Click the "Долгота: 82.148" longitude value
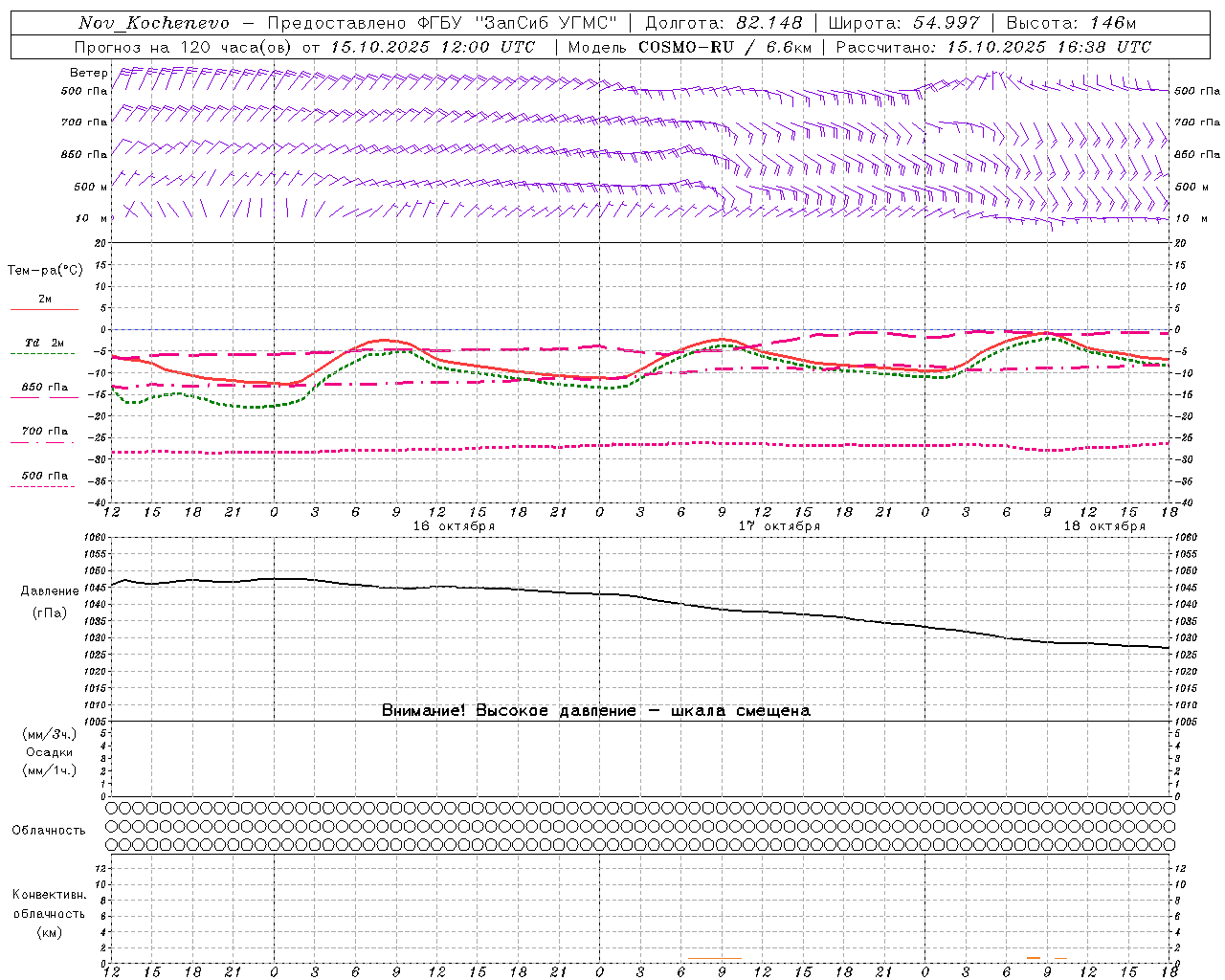Viewport: 1225px width, 980px height. click(724, 23)
